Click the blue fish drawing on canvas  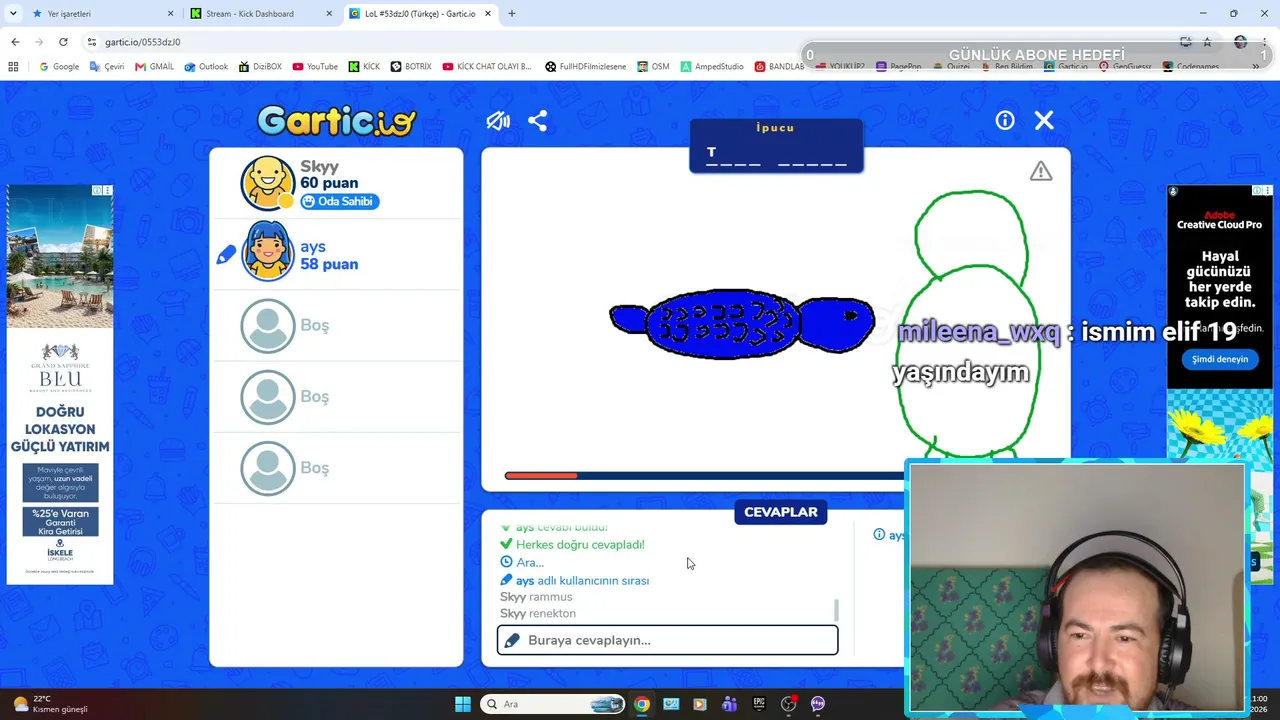coord(742,322)
